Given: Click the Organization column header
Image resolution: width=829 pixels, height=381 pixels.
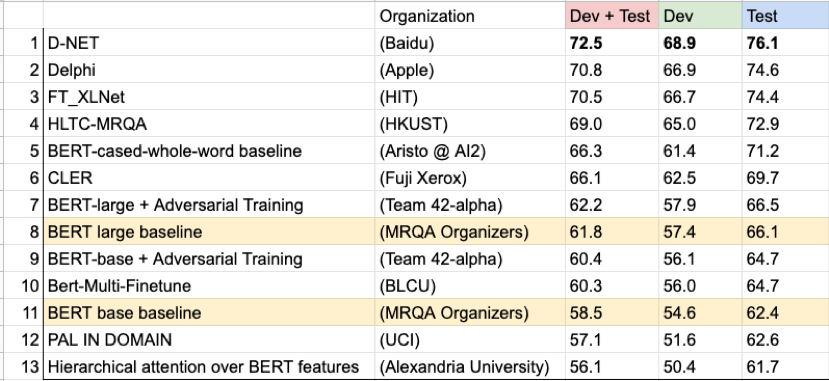Looking at the screenshot, I should 470,16.
